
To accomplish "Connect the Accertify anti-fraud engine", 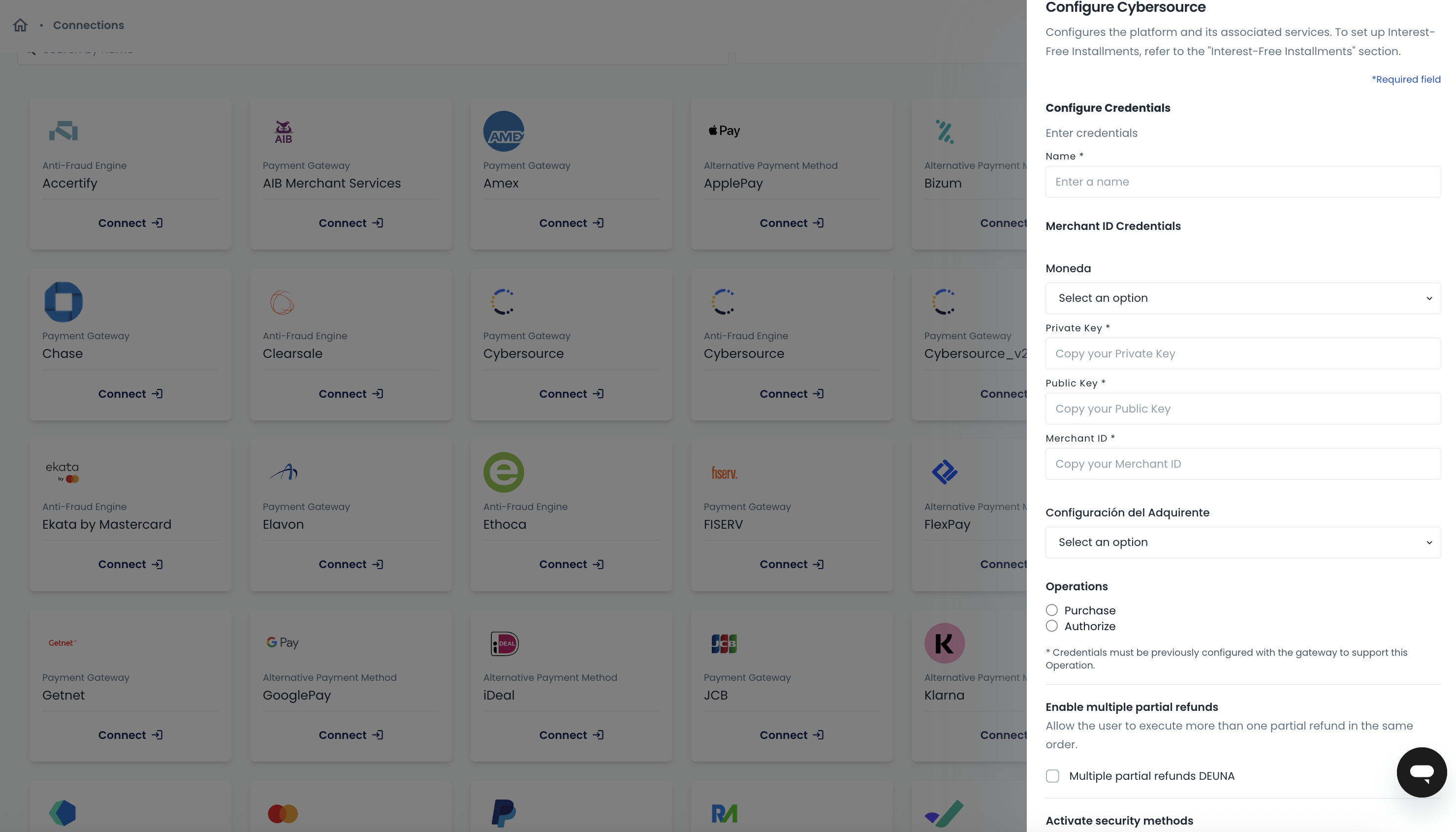I will pyautogui.click(x=130, y=224).
